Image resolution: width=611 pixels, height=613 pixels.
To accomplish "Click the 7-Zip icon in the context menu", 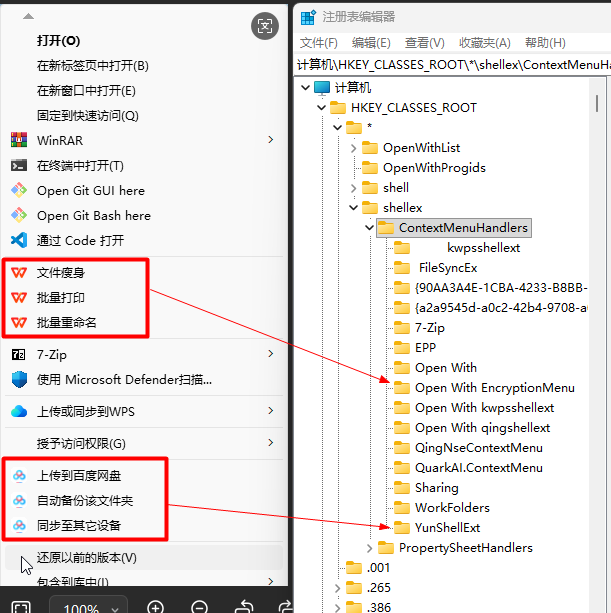I will [x=18, y=355].
